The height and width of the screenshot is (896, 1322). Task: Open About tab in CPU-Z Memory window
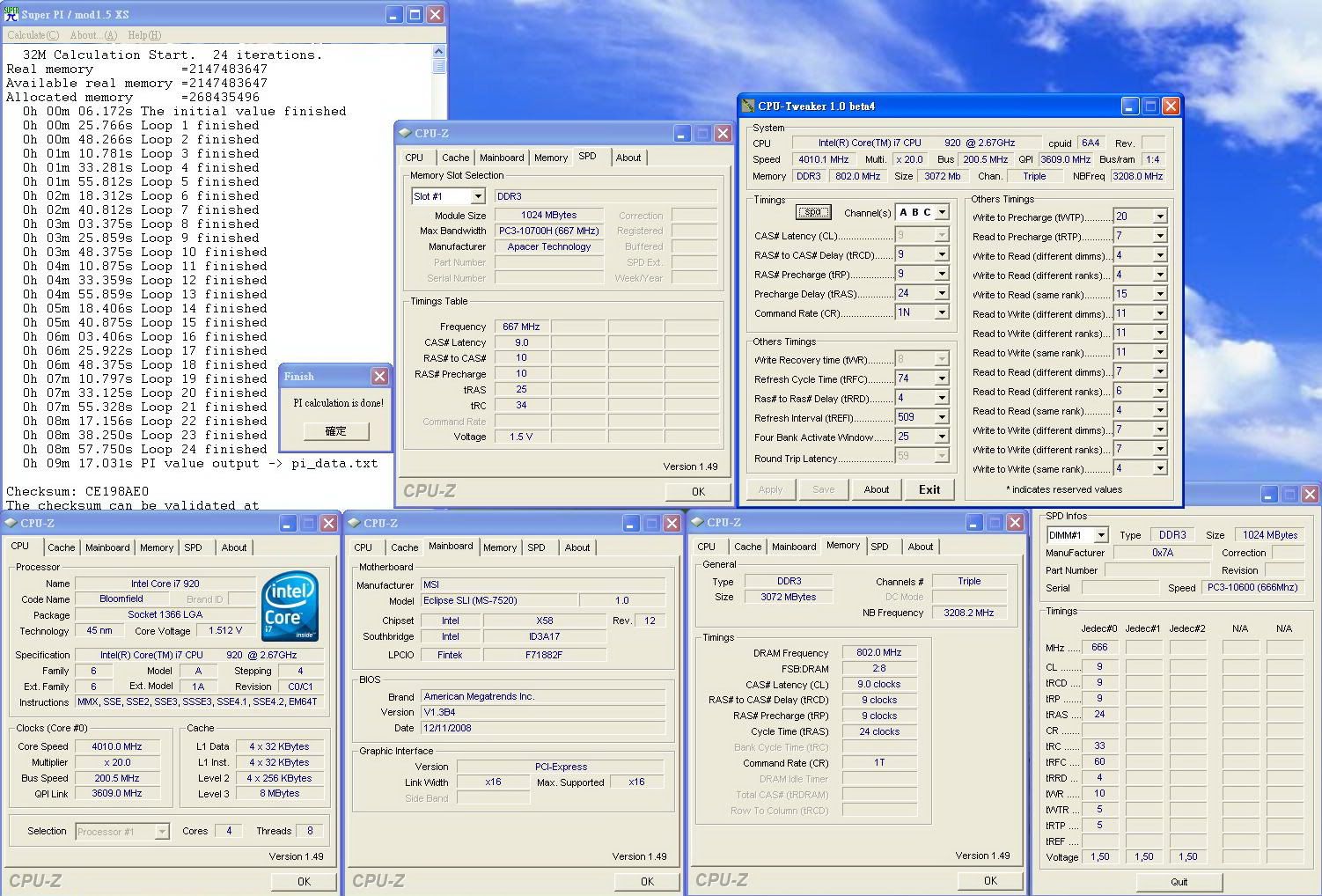921,547
